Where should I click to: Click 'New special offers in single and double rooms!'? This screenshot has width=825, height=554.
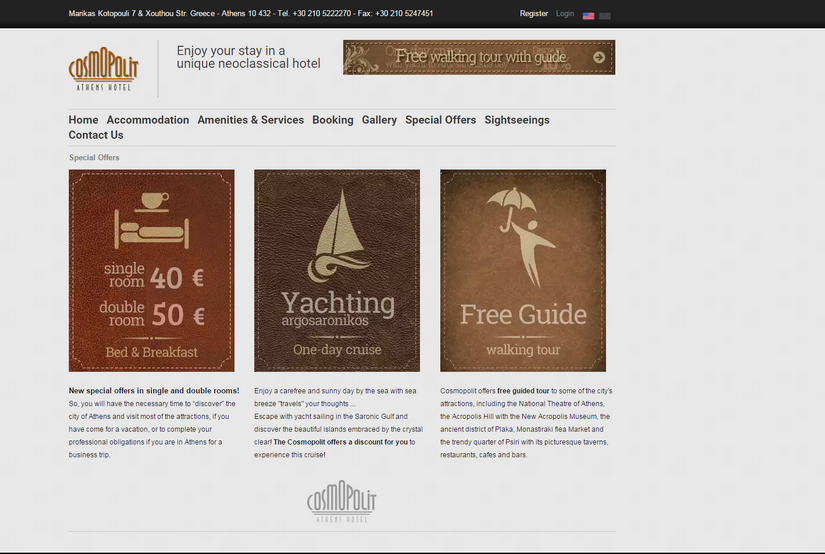(154, 391)
